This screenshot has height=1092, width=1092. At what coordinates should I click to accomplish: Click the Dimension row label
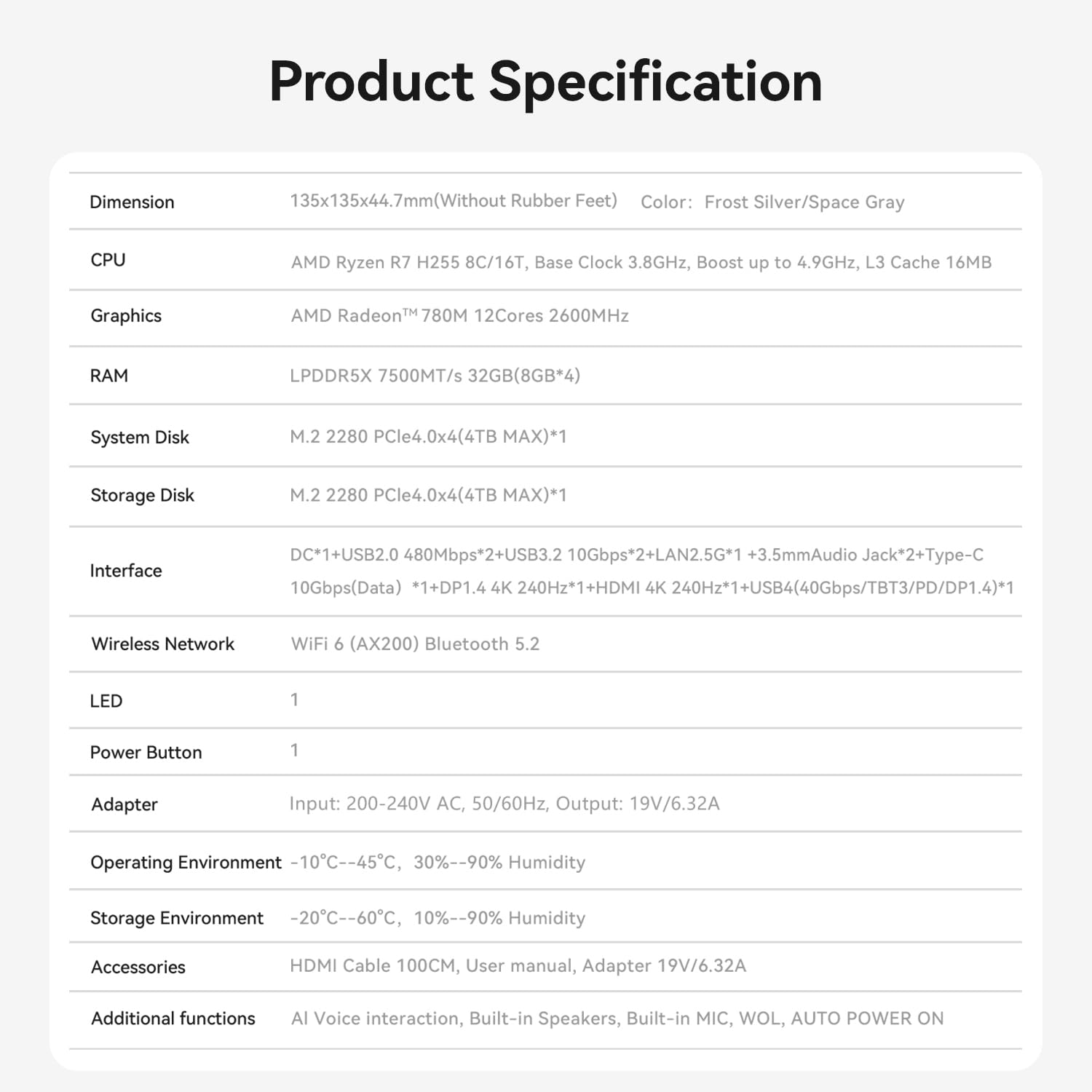132,202
